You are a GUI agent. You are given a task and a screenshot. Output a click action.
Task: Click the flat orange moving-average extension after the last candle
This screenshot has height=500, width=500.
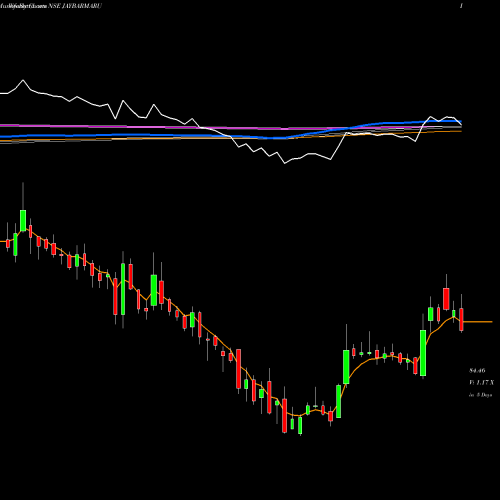click(478, 322)
